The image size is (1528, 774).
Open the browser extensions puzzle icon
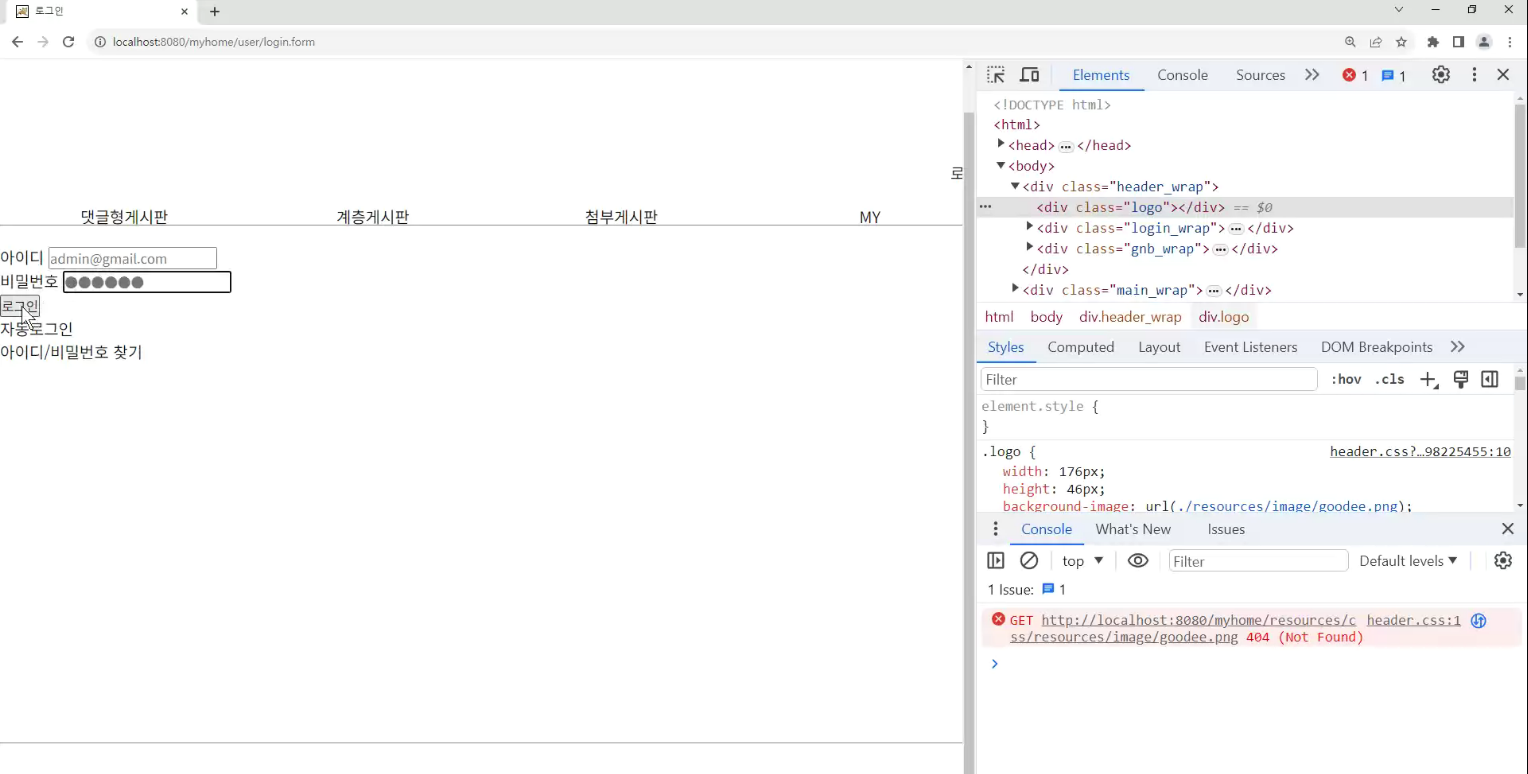(1433, 42)
